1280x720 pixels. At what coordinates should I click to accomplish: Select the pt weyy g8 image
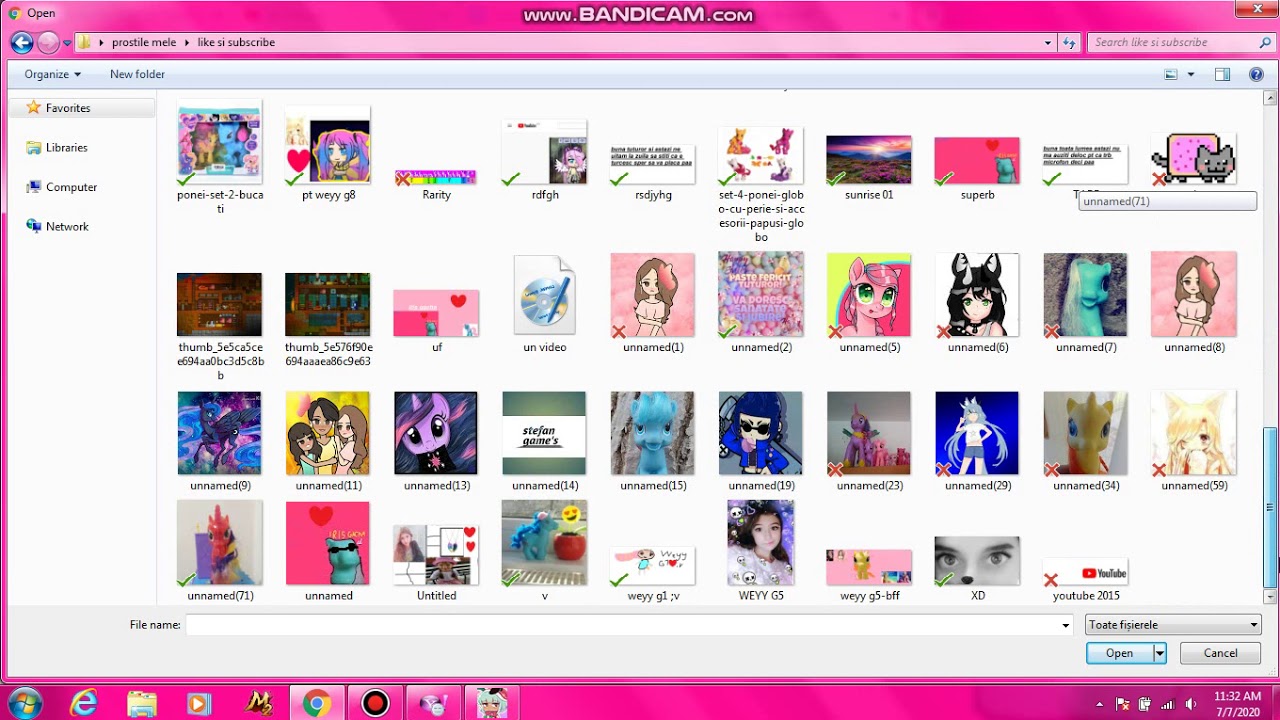point(328,152)
